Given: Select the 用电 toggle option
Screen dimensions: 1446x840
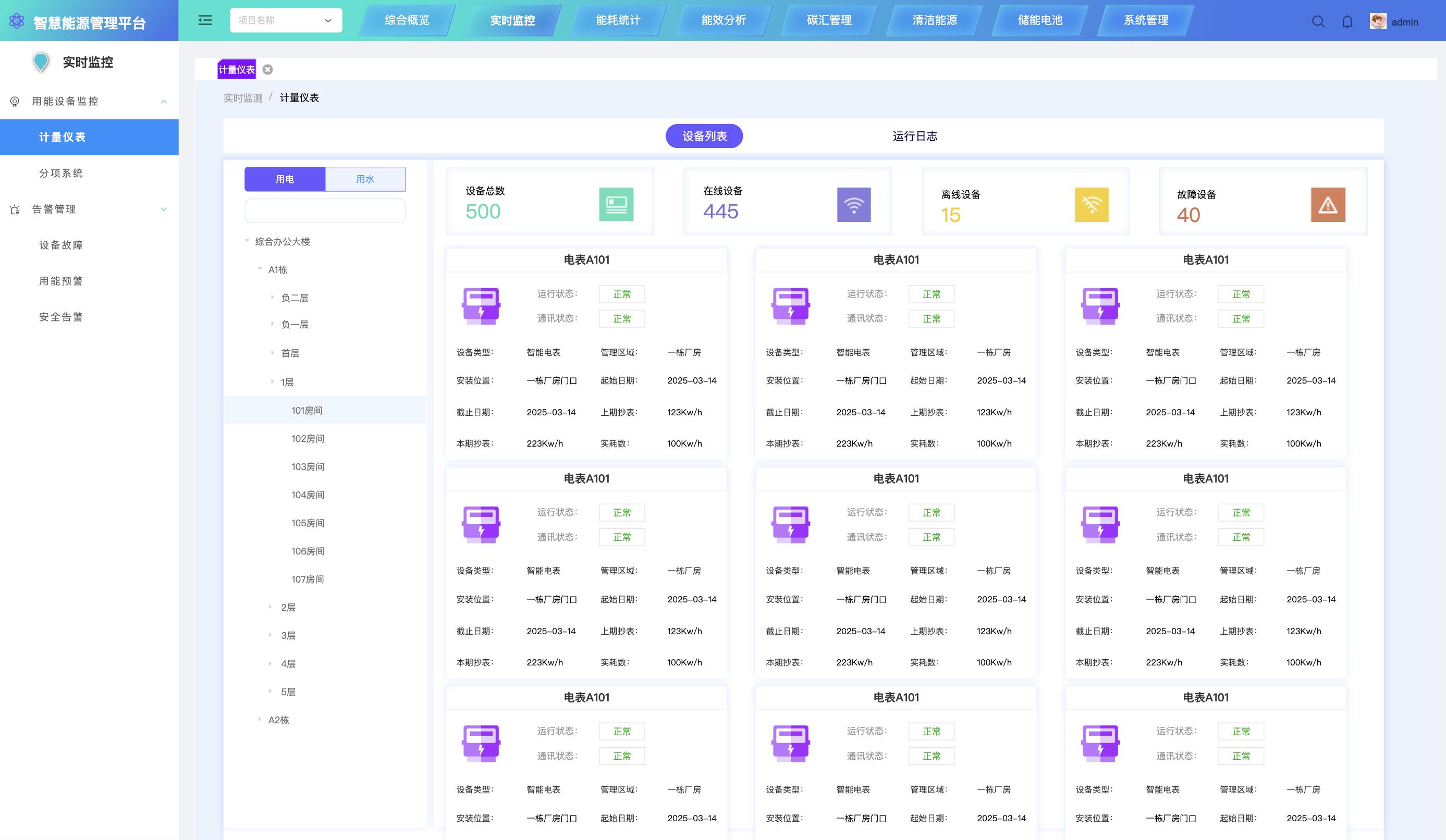Looking at the screenshot, I should tap(285, 179).
